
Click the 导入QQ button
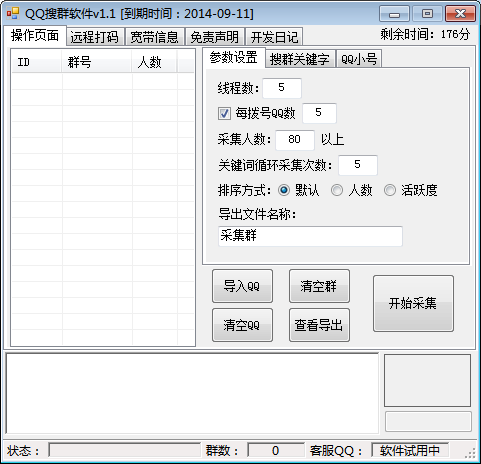pos(242,286)
